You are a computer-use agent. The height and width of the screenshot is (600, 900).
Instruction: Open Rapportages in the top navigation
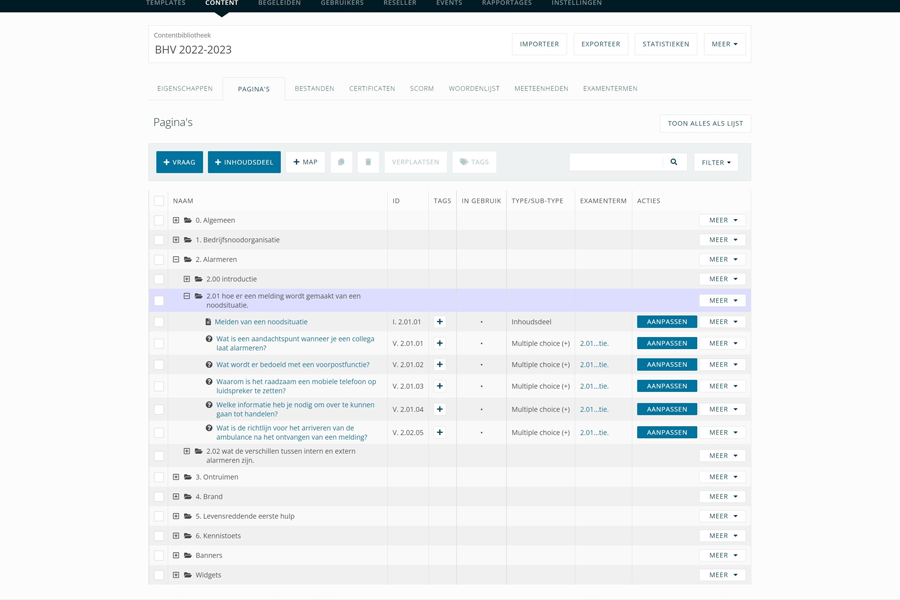click(x=507, y=3)
